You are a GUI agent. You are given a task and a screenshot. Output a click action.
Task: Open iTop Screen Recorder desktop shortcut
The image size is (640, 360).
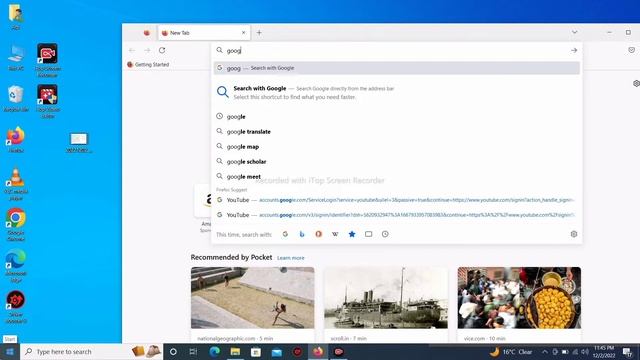47,60
